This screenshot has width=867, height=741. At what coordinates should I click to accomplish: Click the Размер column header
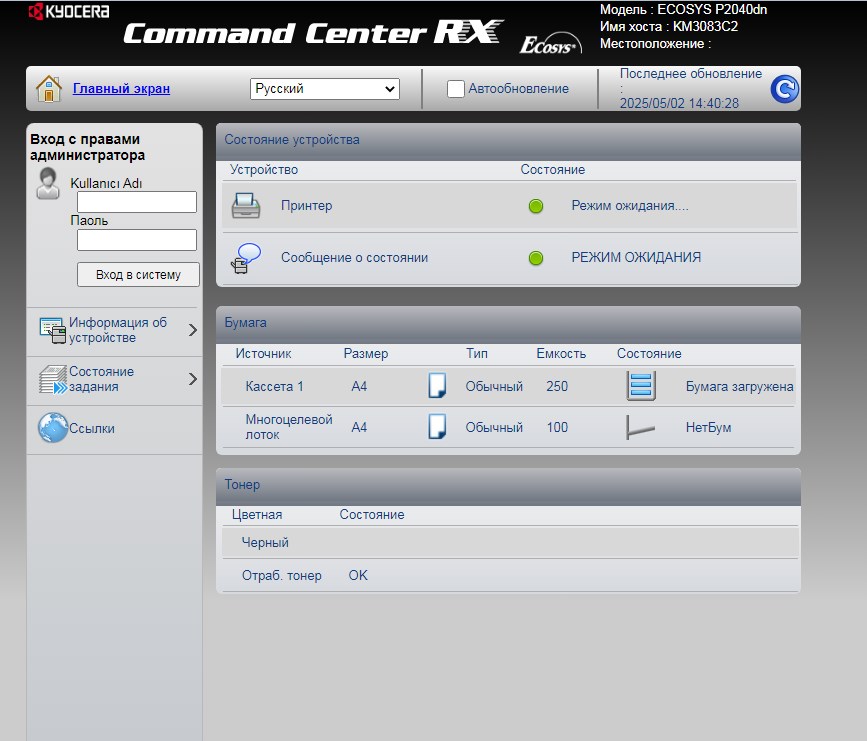365,354
